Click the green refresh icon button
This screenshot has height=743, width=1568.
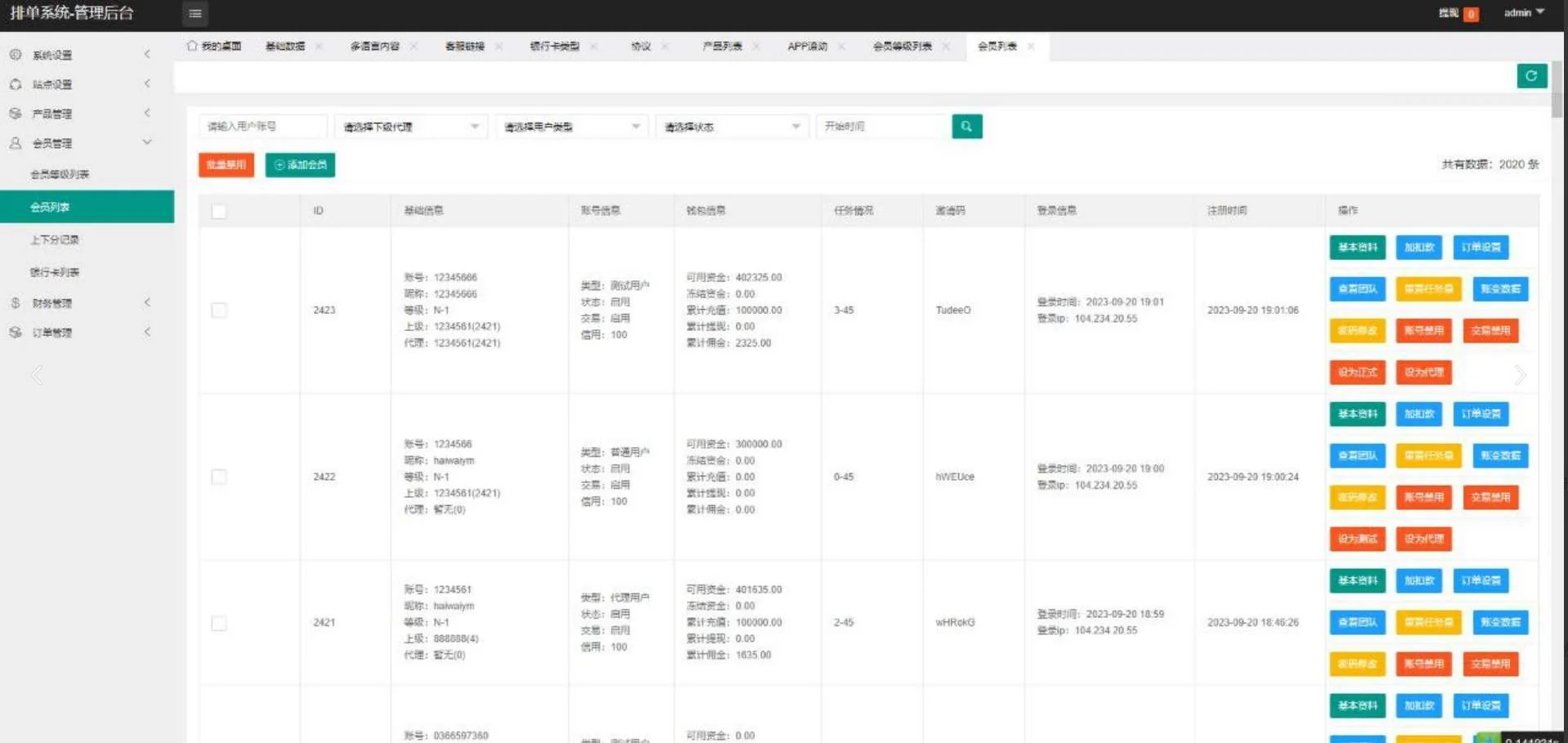point(1531,76)
